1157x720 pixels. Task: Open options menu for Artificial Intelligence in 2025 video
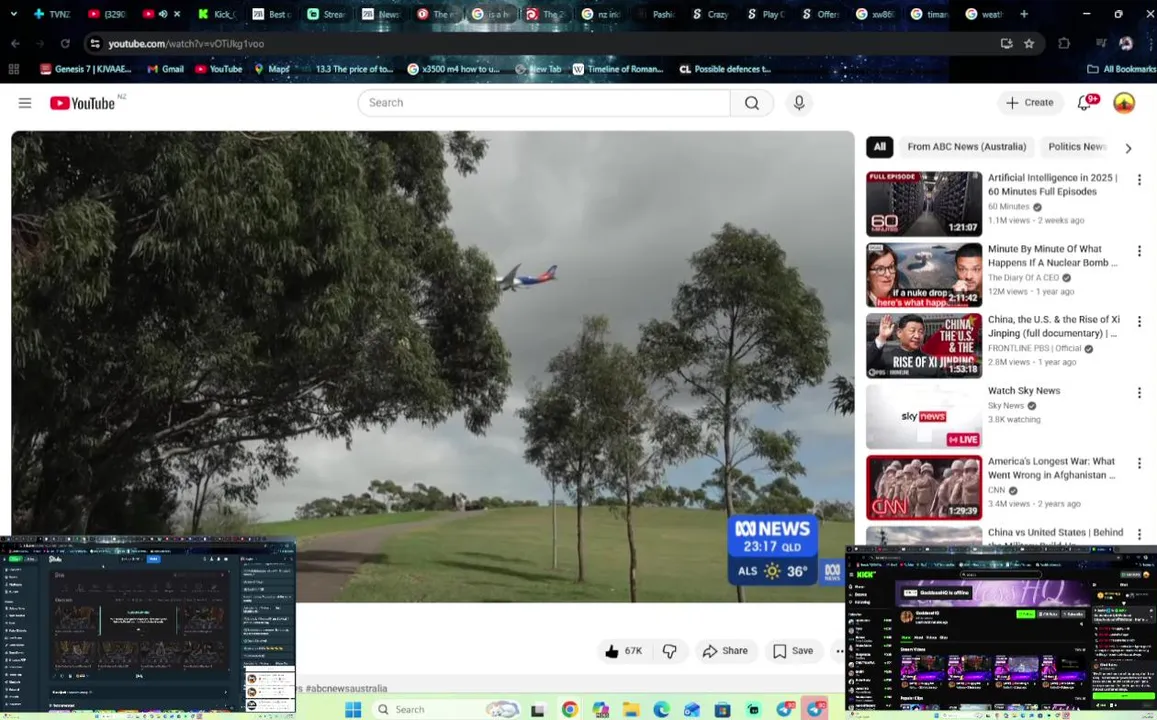point(1139,180)
